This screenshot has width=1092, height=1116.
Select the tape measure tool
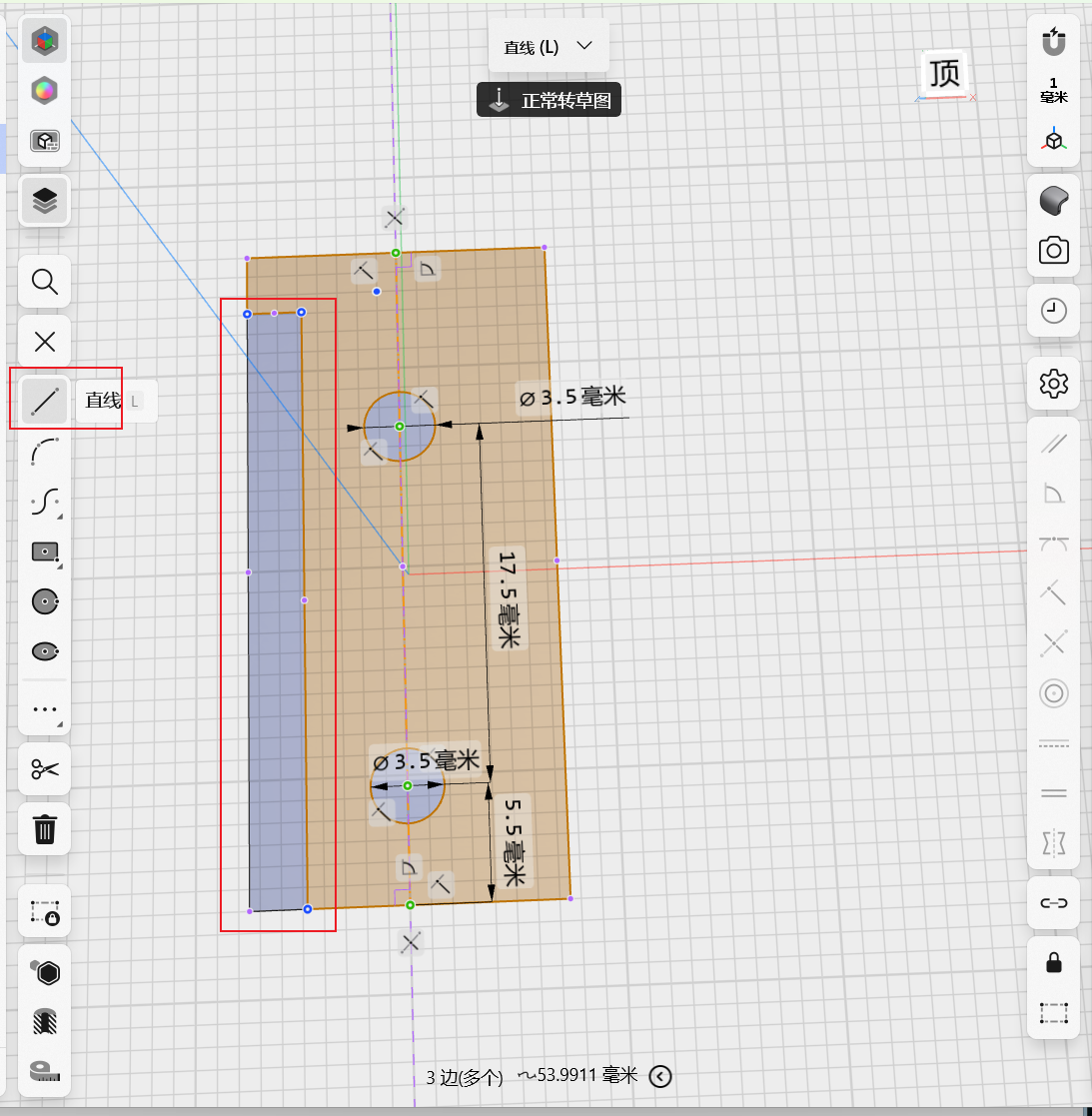click(x=44, y=1071)
